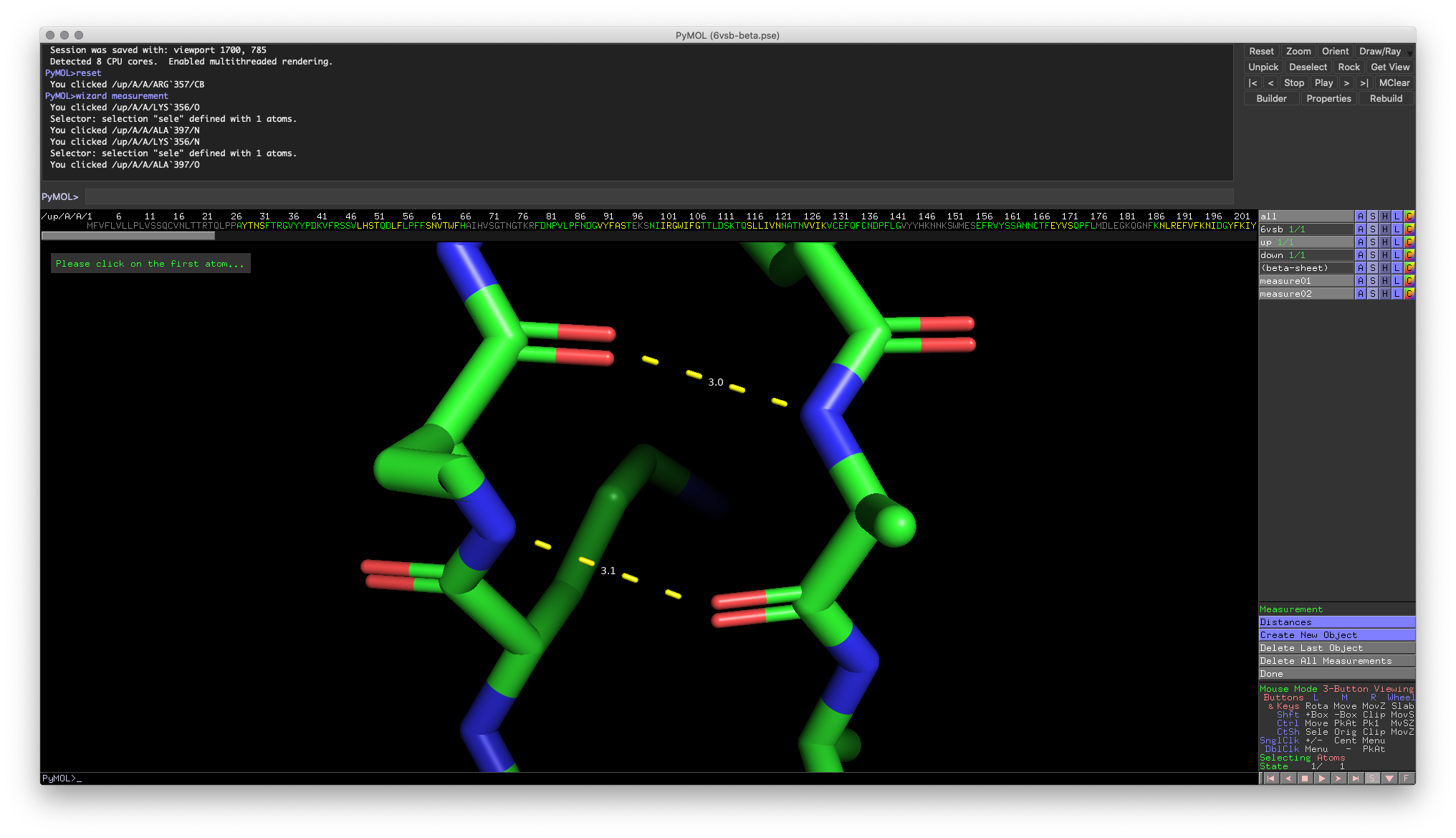Open the Create New Object mode menu

pos(1337,635)
